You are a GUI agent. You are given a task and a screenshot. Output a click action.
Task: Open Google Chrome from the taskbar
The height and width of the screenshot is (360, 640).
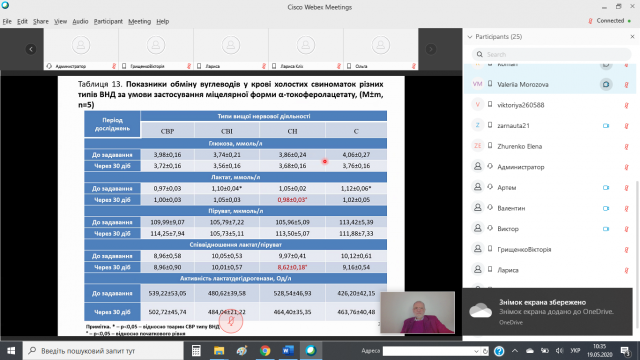265,351
